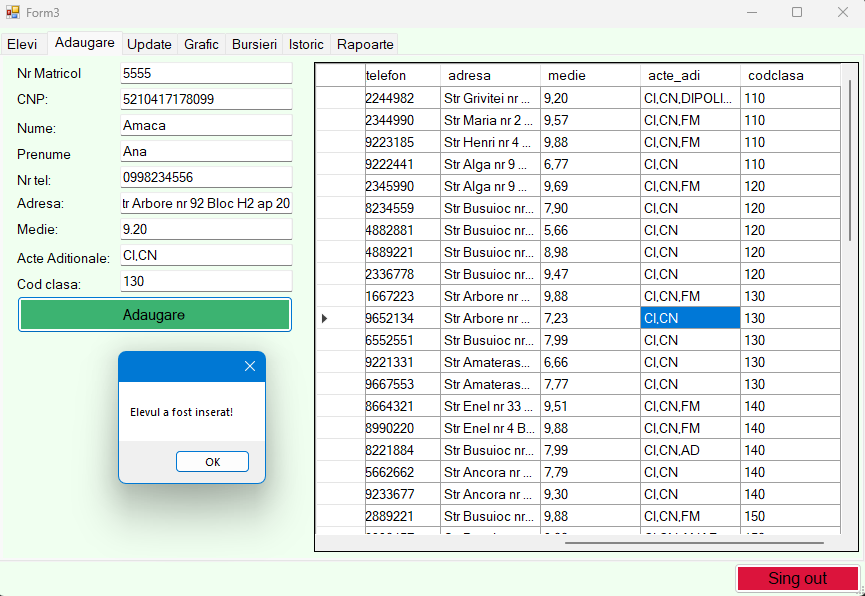Click the Form3 application icon in titlebar
The height and width of the screenshot is (596, 865).
coord(13,12)
